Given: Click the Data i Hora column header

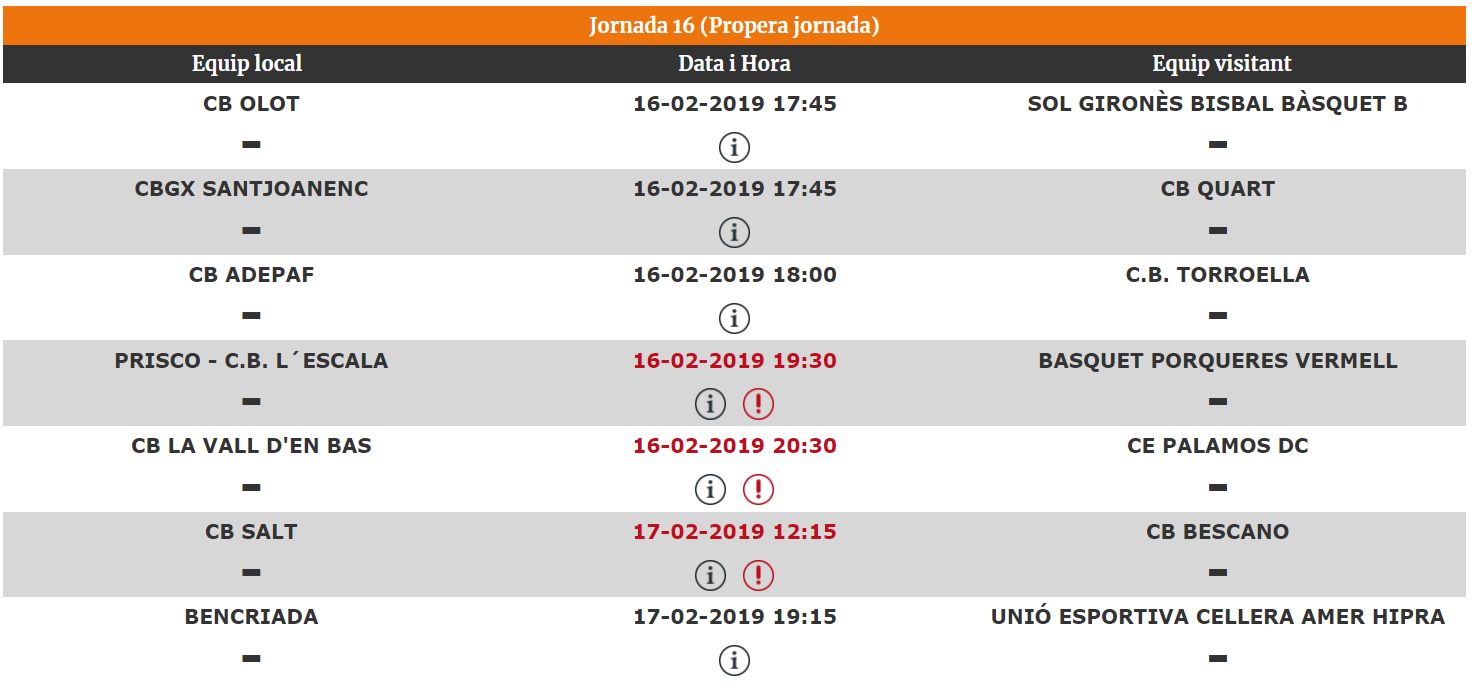Looking at the screenshot, I should (734, 64).
